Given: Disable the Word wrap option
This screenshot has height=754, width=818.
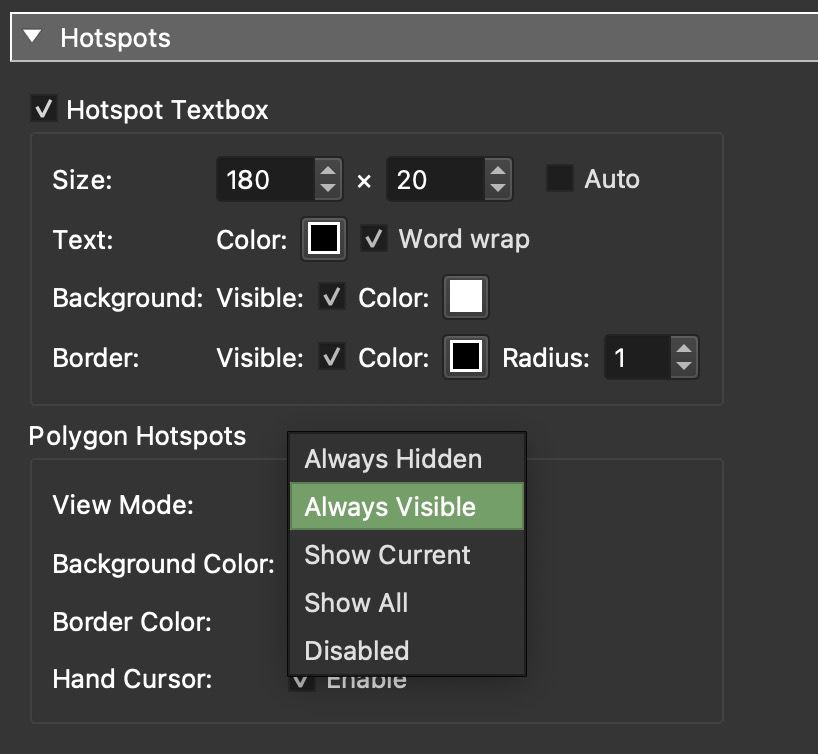Looking at the screenshot, I should coord(374,239).
